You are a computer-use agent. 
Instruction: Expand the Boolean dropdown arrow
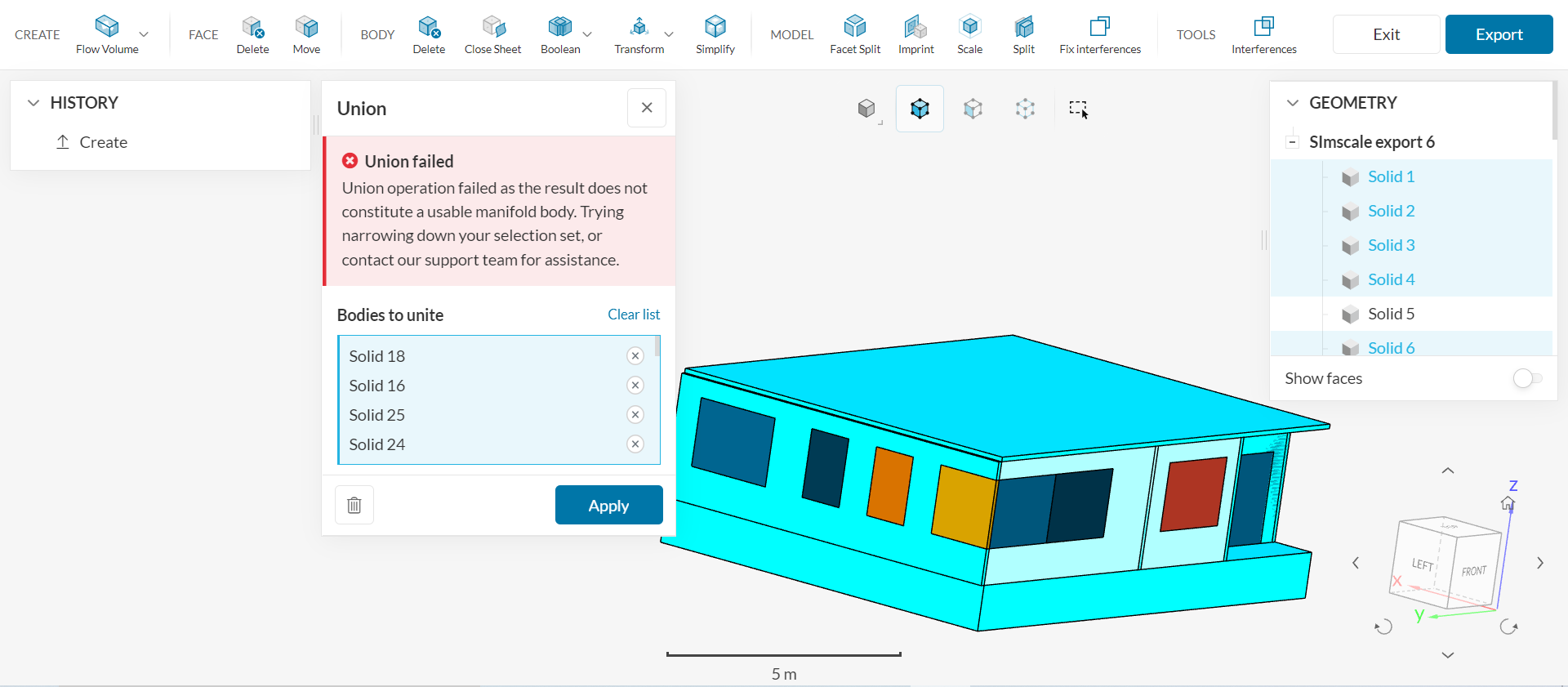pos(587,34)
